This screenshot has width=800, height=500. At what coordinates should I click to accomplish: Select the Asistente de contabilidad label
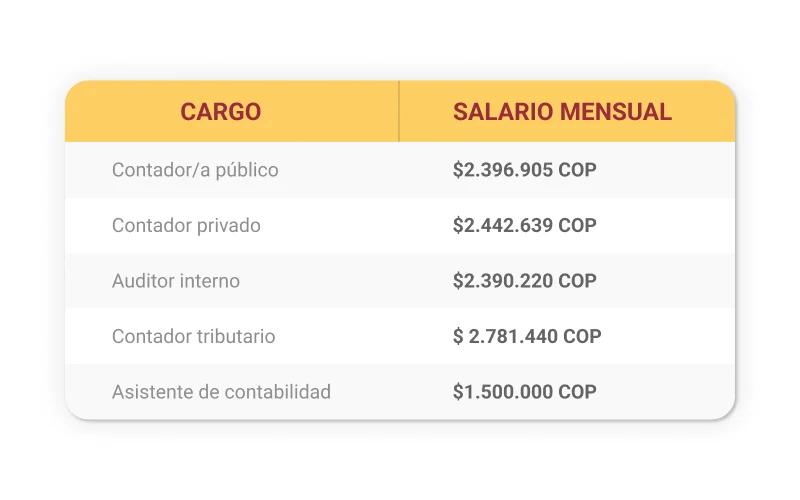click(221, 392)
